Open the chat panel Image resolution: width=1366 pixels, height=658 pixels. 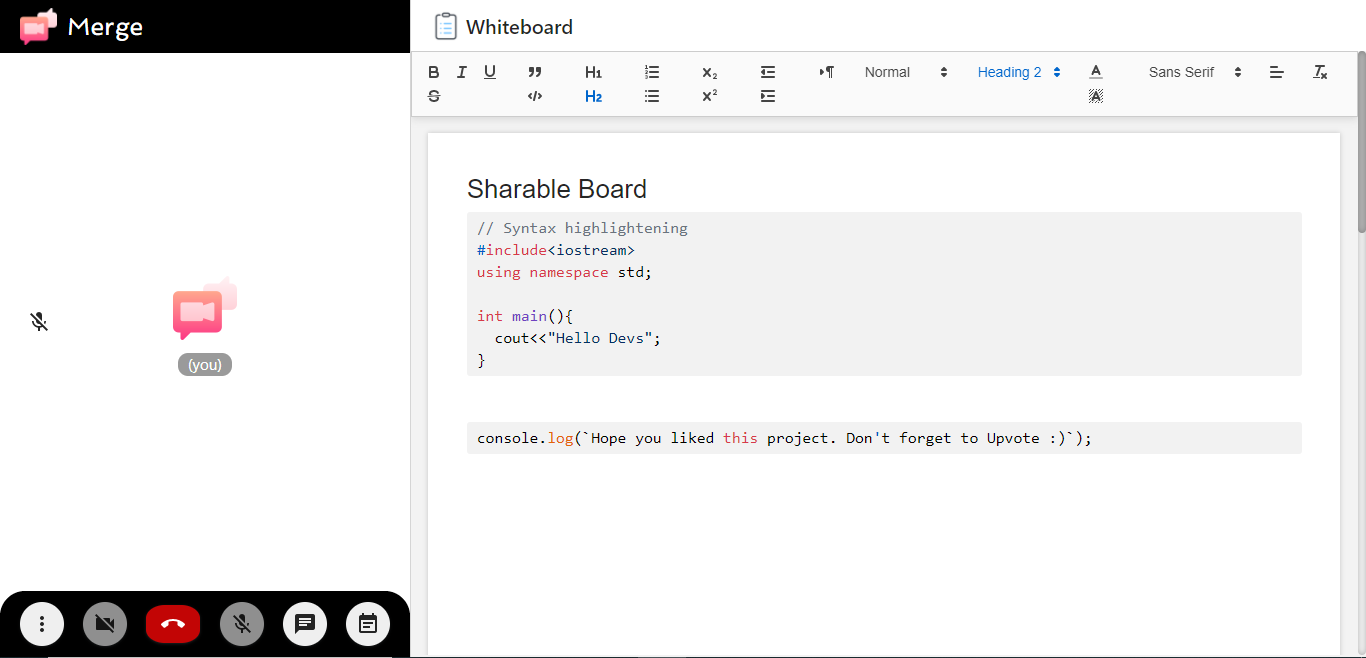305,624
